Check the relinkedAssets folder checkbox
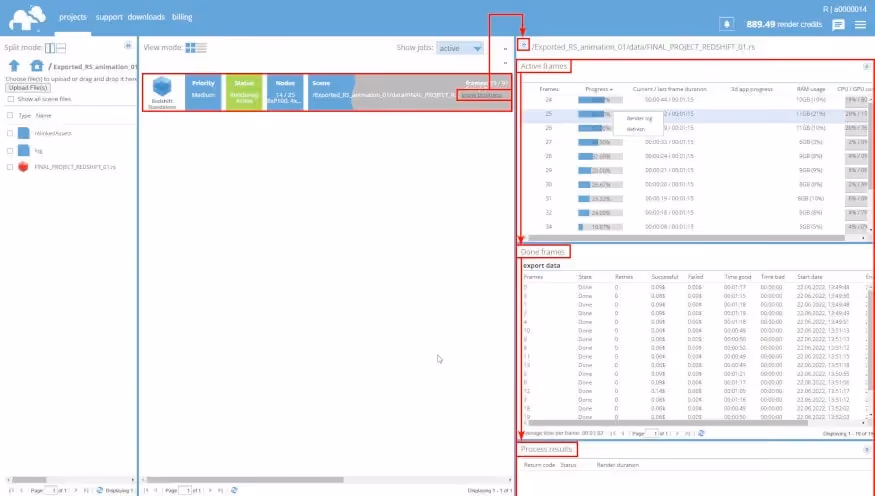The width and height of the screenshot is (875, 496). click(x=10, y=133)
